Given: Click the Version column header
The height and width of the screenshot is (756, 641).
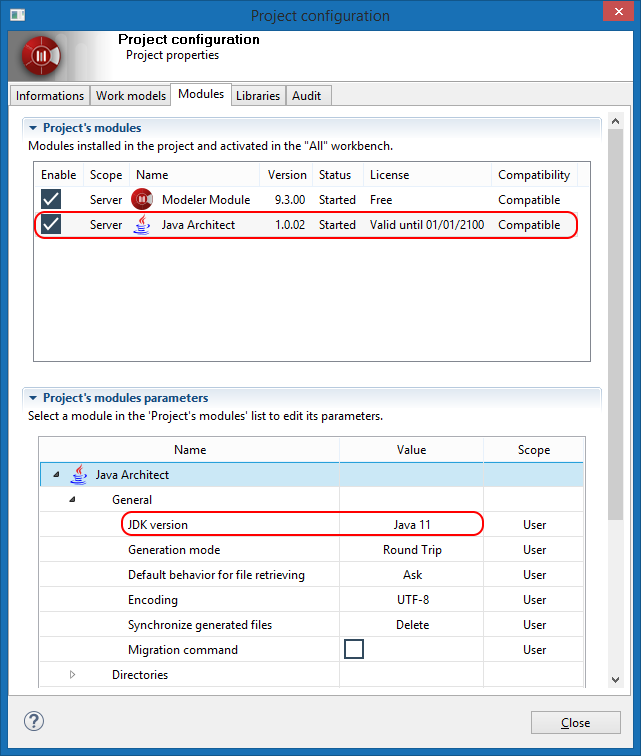Looking at the screenshot, I should tap(287, 175).
